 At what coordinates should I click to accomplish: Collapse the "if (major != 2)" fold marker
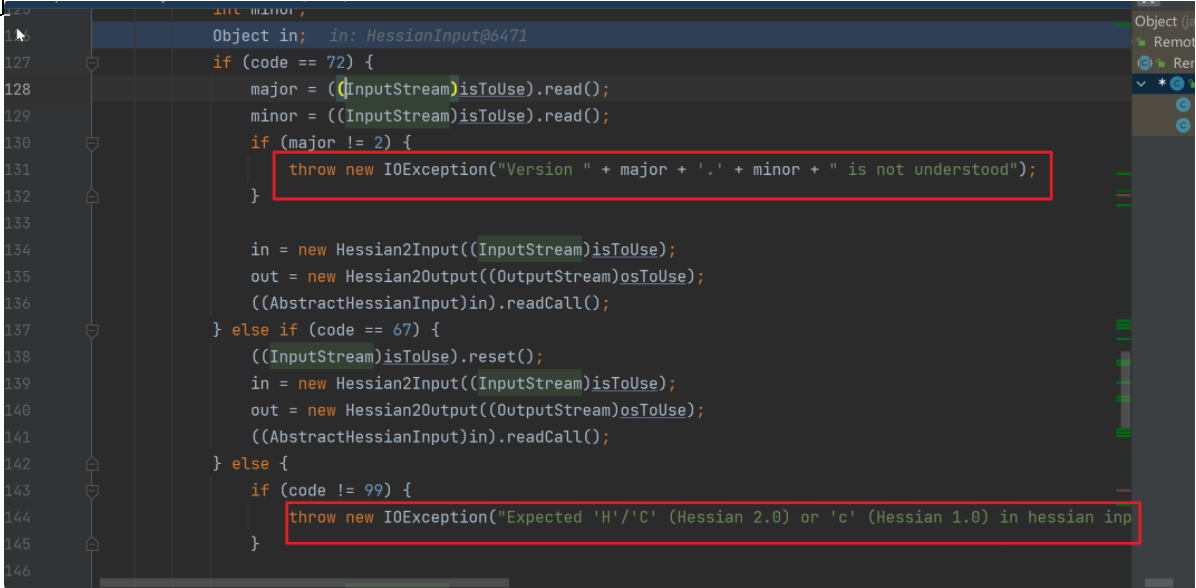pyautogui.click(x=92, y=143)
